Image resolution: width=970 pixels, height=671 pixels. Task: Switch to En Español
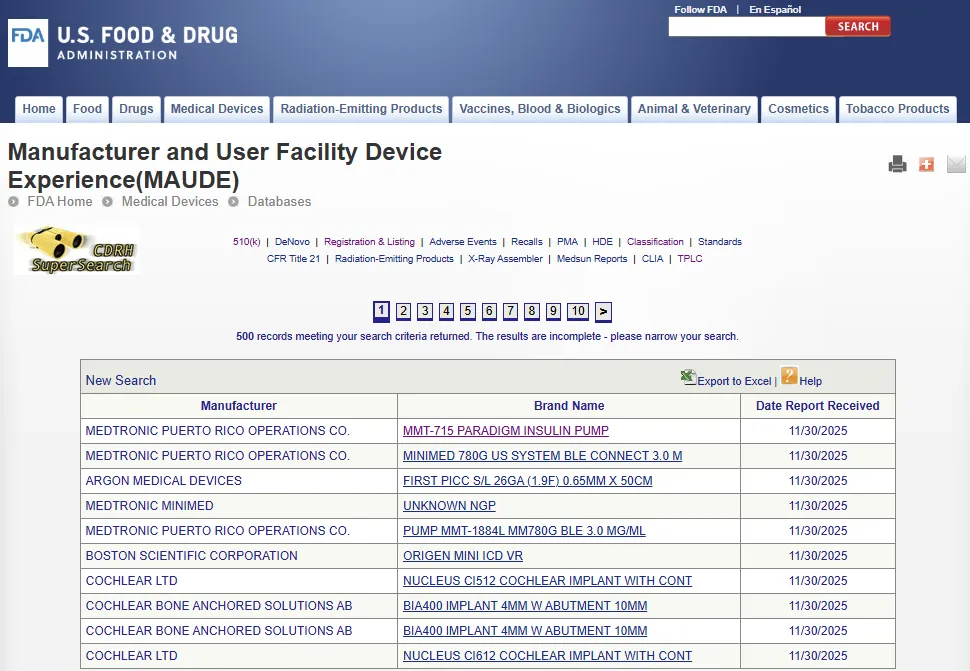pos(775,9)
